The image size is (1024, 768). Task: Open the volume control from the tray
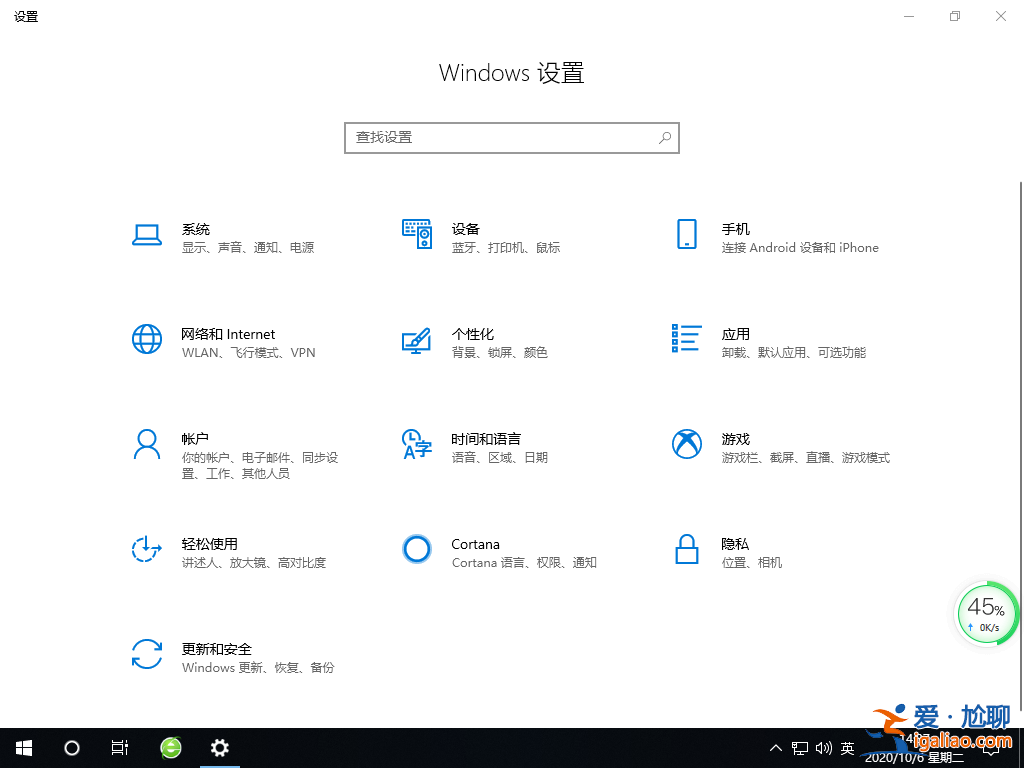click(823, 747)
